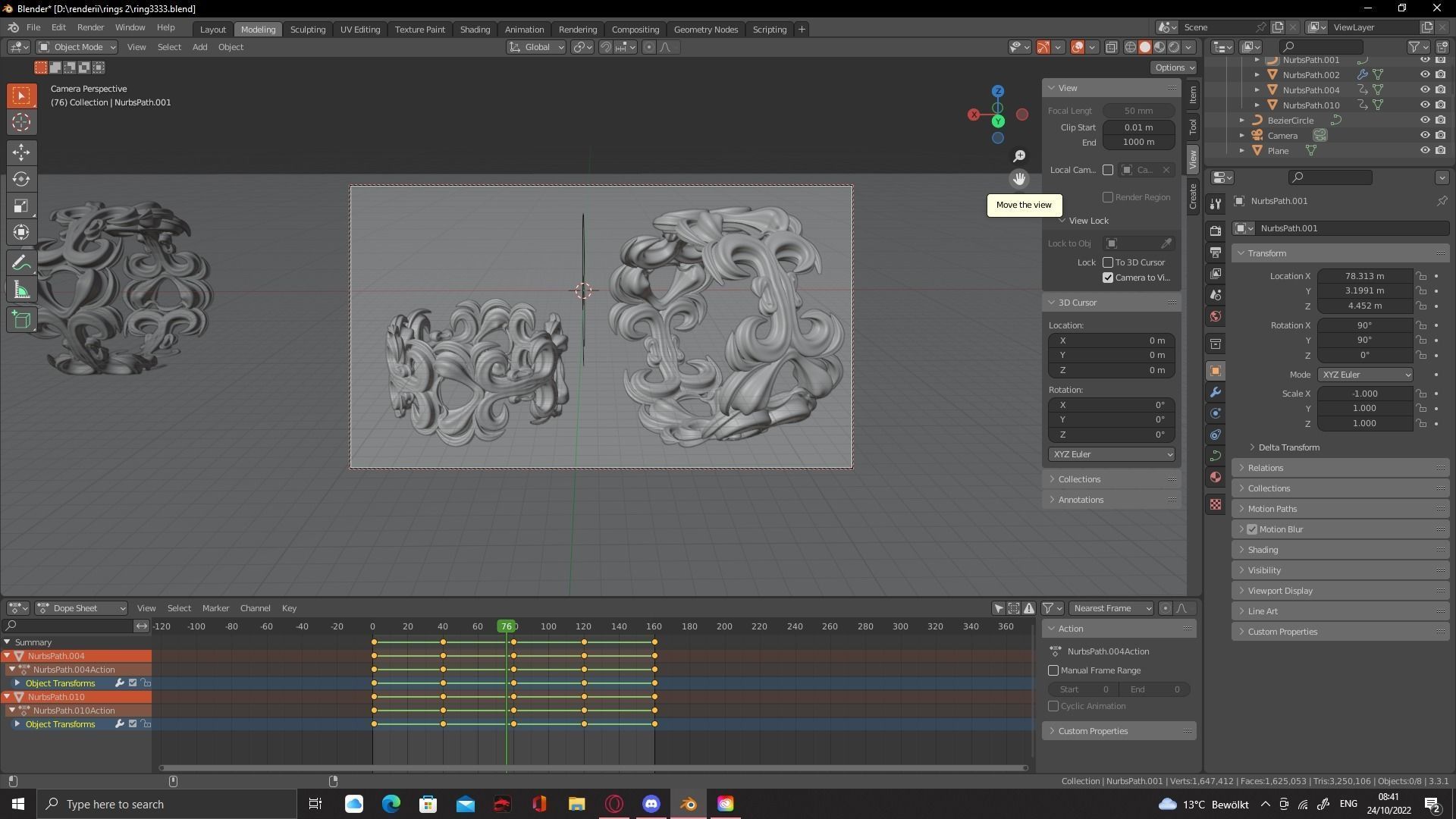Open the Physics properties tab icon
This screenshot has width=1456, height=819.
[1216, 413]
